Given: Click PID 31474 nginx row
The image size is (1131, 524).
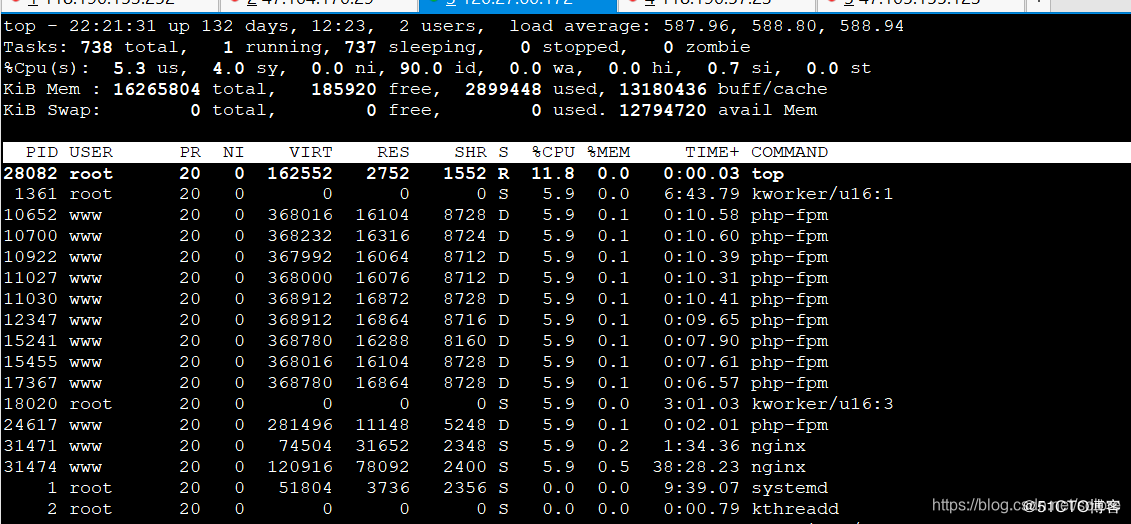Looking at the screenshot, I should click(30, 467).
